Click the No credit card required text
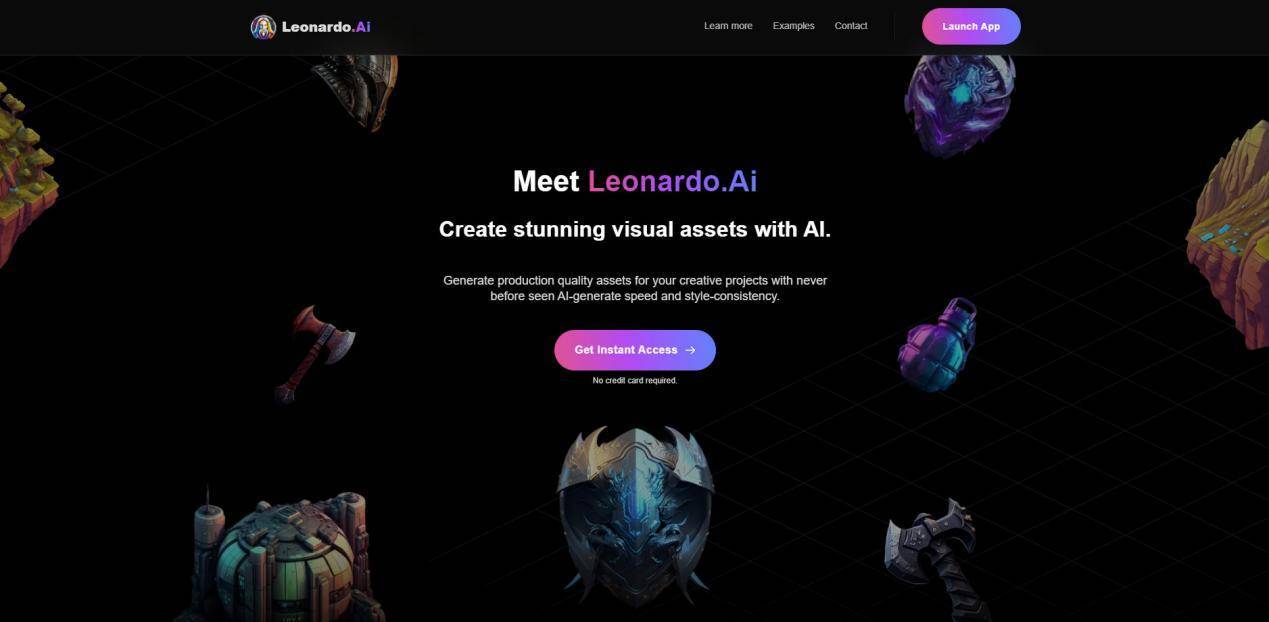Image resolution: width=1269 pixels, height=622 pixels. click(x=635, y=381)
